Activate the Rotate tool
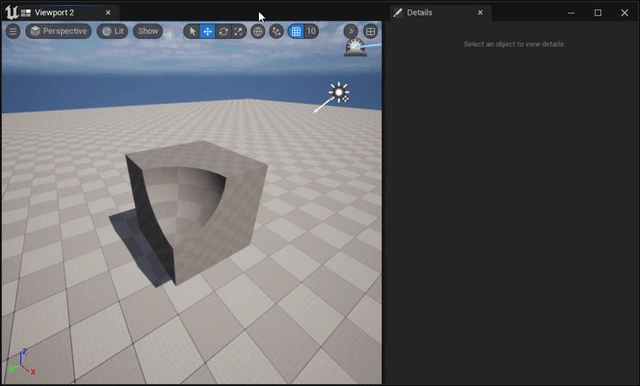Screen dimensions: 640x386 point(223,31)
